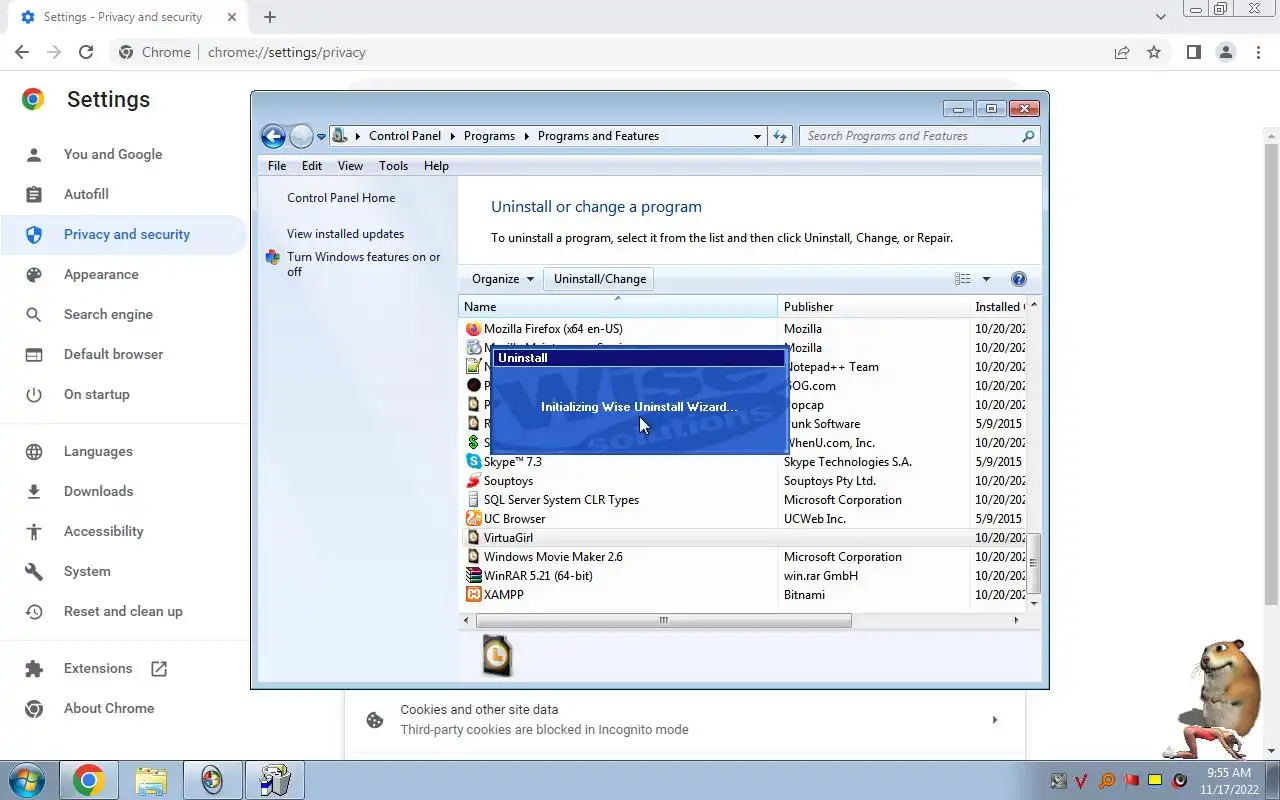1280x800 pixels.
Task: Open the Appearance palette icon
Action: tap(34, 274)
